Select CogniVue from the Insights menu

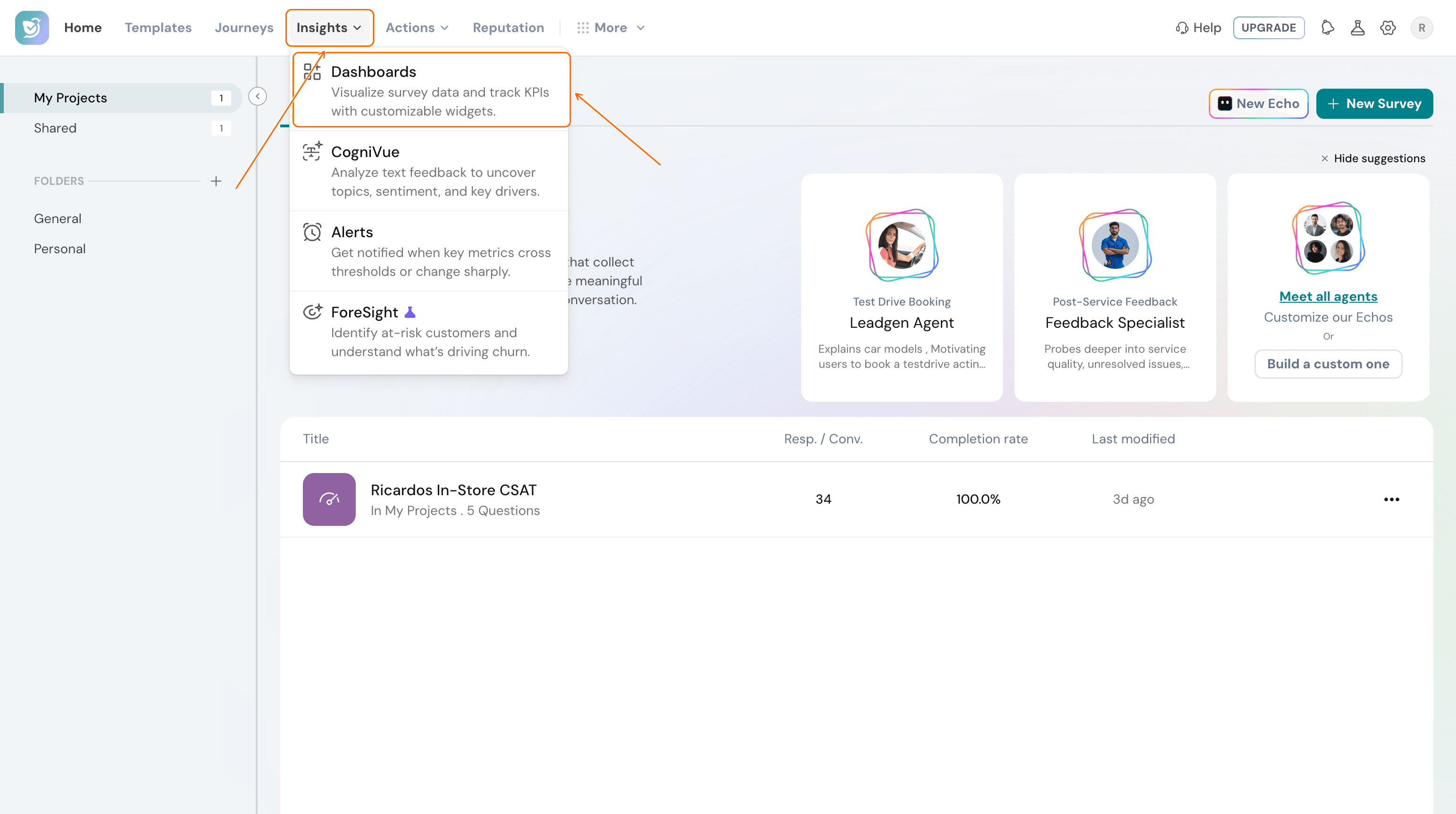[429, 171]
